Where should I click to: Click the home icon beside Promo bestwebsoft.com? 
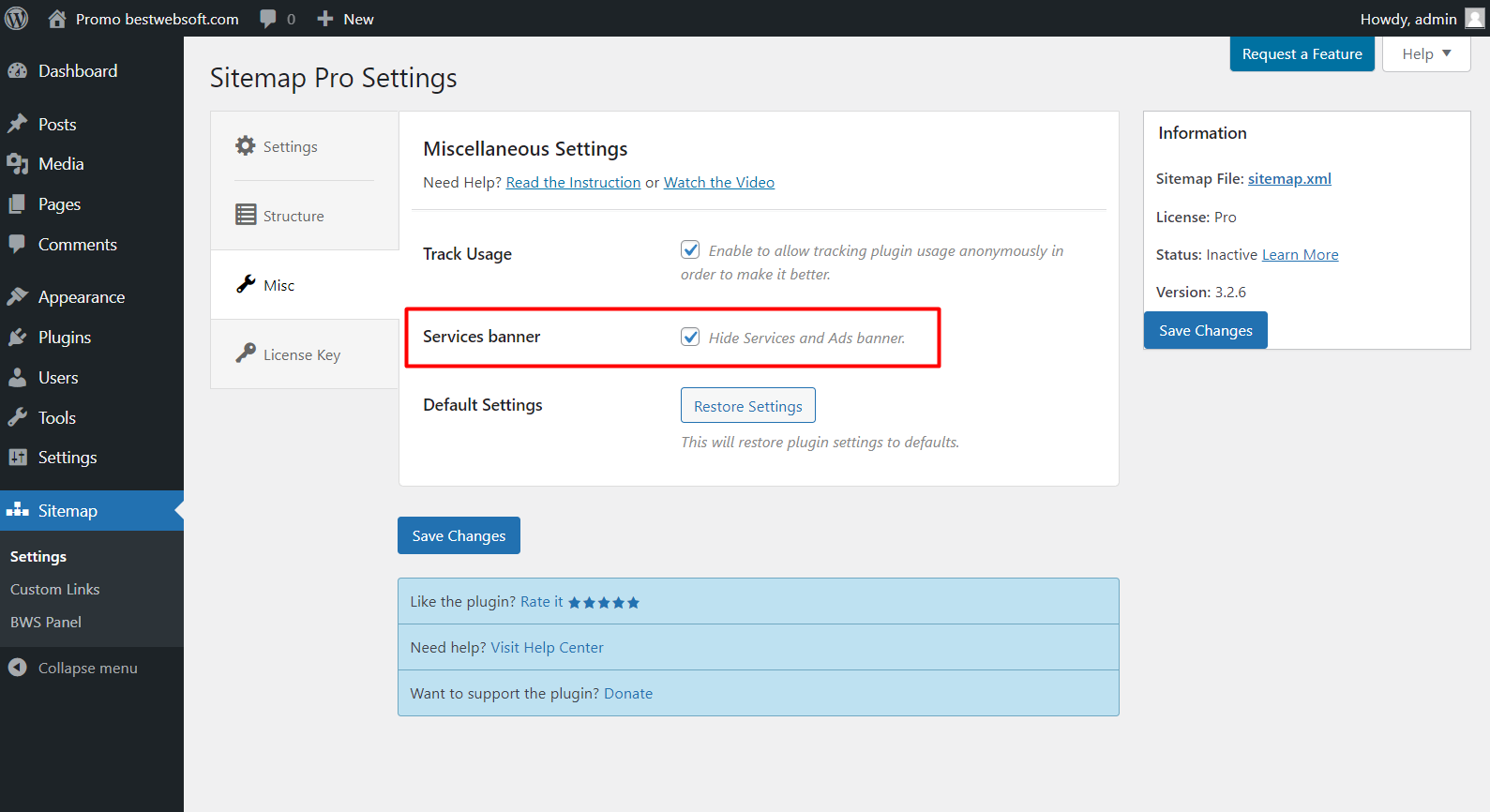click(57, 19)
